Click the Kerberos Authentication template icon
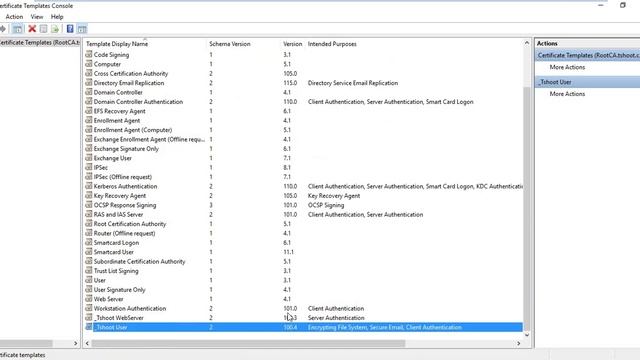 (89, 186)
